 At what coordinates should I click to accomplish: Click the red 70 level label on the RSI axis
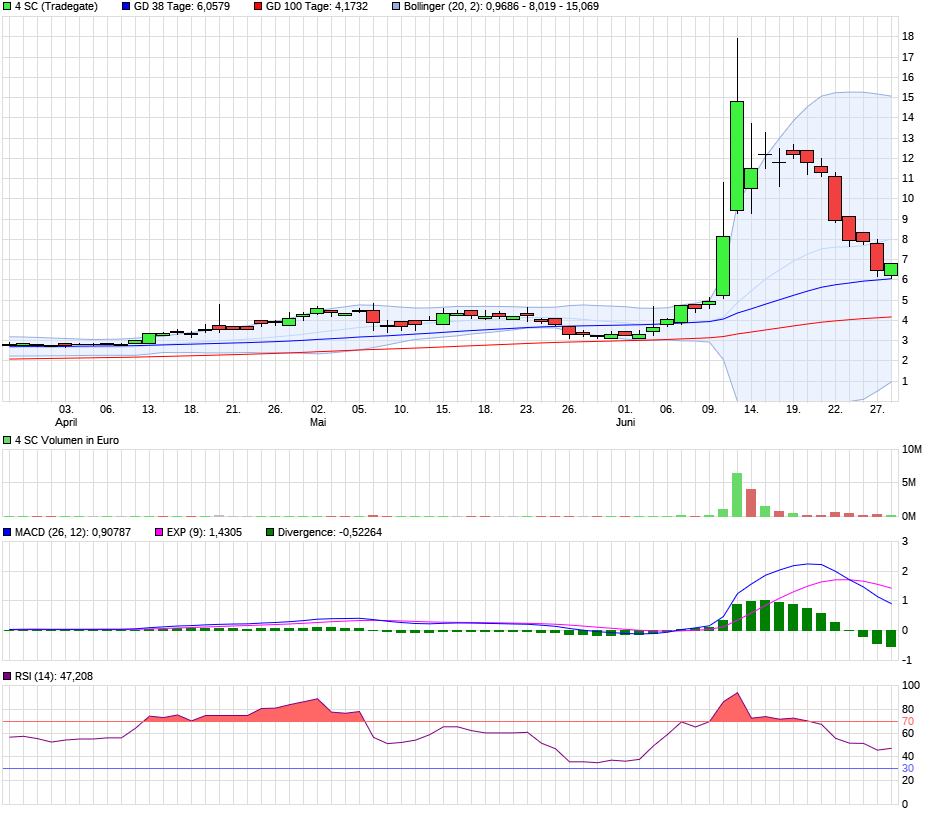click(x=908, y=721)
